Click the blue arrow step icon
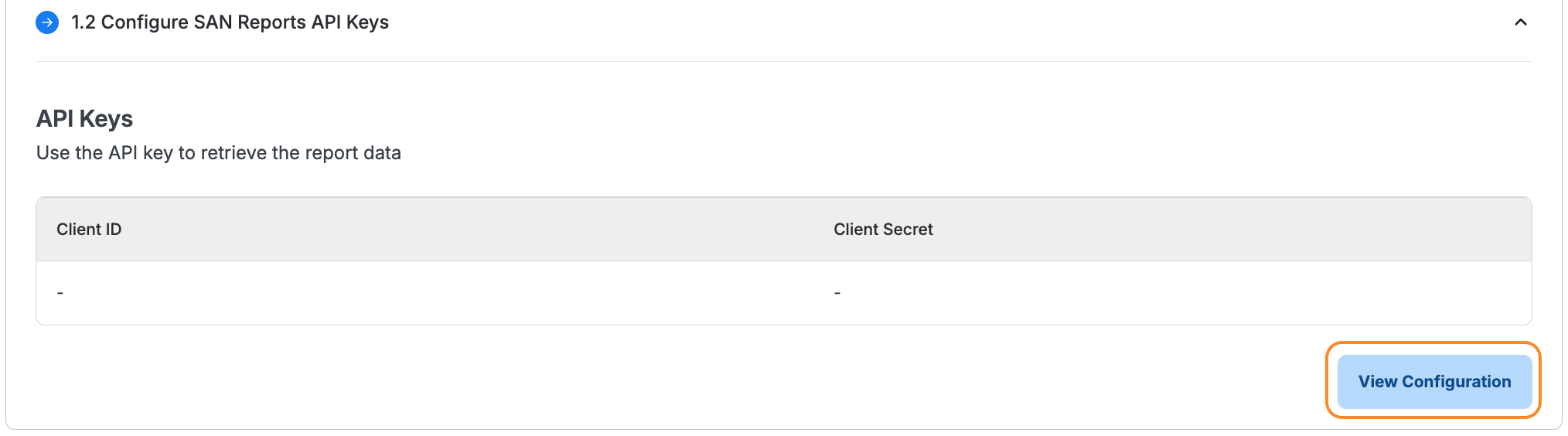Screen dimensions: 1568x436 click(47, 22)
